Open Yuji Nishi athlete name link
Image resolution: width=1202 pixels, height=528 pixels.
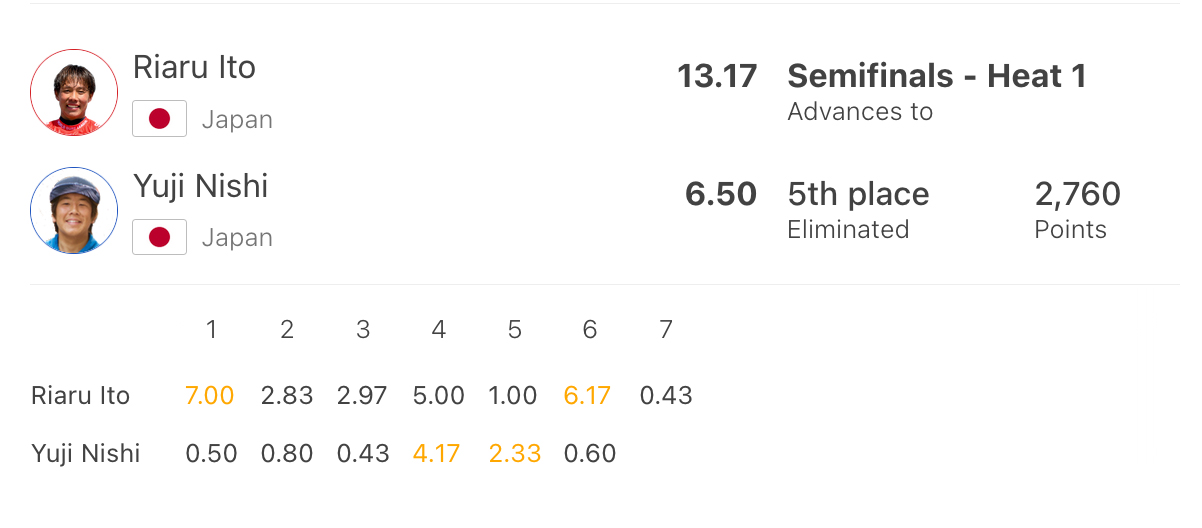click(200, 186)
